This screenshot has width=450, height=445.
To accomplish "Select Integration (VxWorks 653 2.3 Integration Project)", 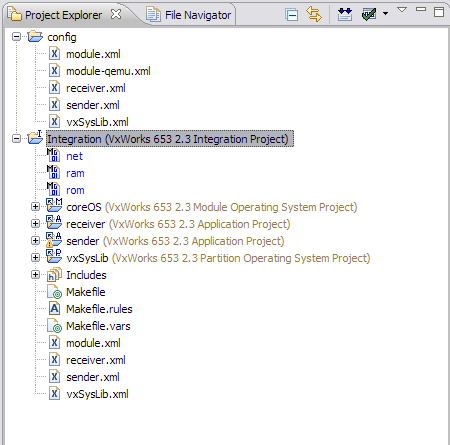I will (169, 139).
